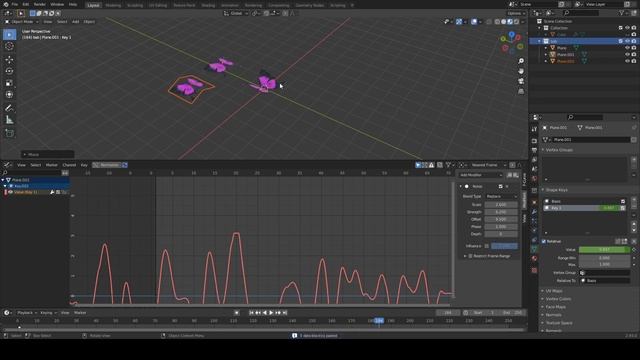Click the viewport pan hand icon
Screen dimensions: 640x360
(x=521, y=71)
